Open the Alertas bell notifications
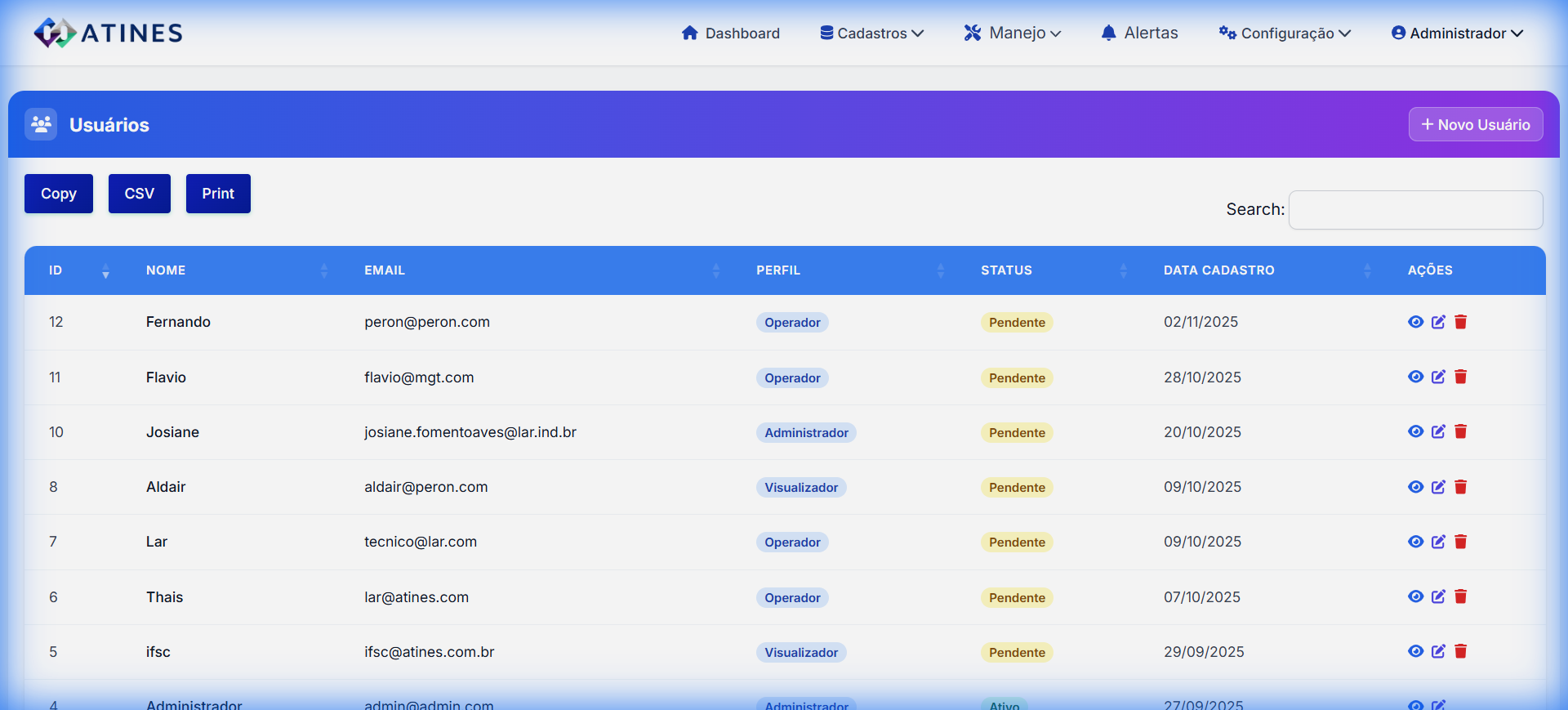The image size is (1568, 710). 1139,33
